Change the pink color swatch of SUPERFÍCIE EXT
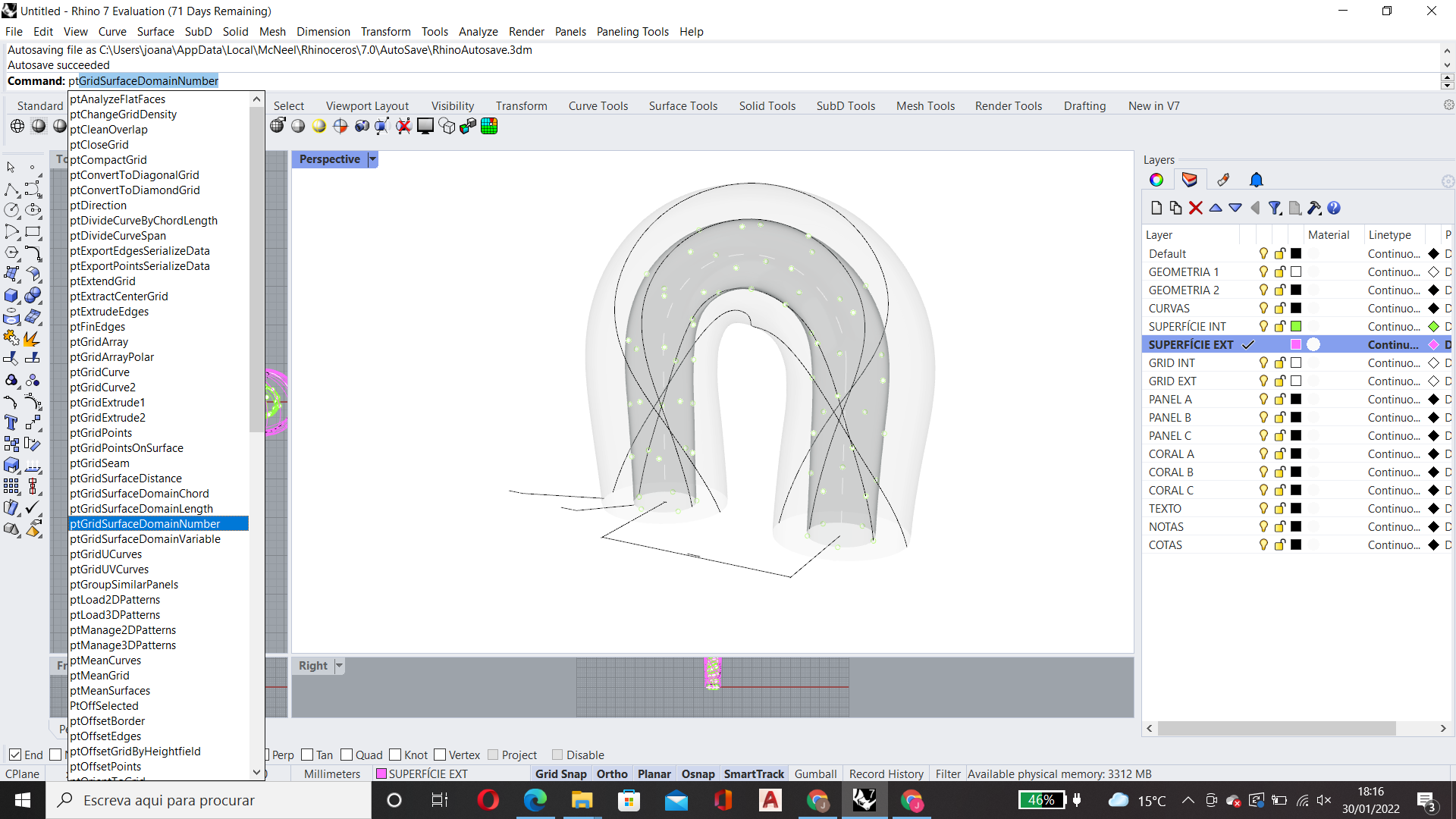1456x819 pixels. click(1296, 344)
